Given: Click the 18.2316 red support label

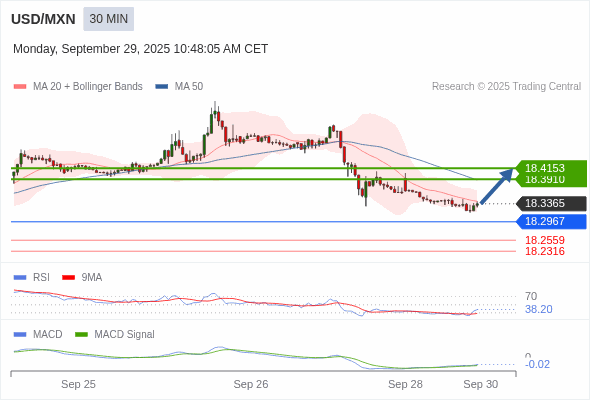Looking at the screenshot, I should click(545, 251).
